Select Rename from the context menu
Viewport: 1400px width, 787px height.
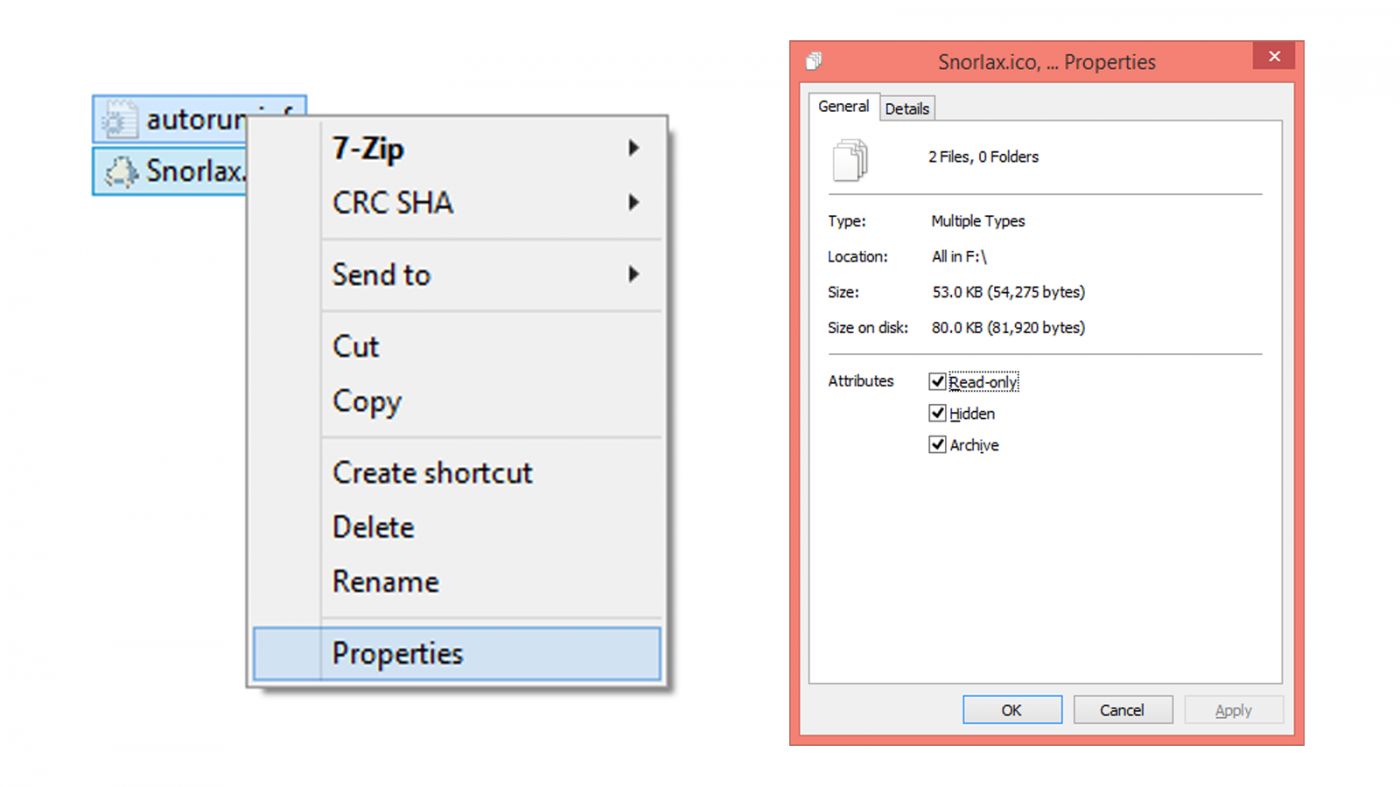(x=385, y=582)
